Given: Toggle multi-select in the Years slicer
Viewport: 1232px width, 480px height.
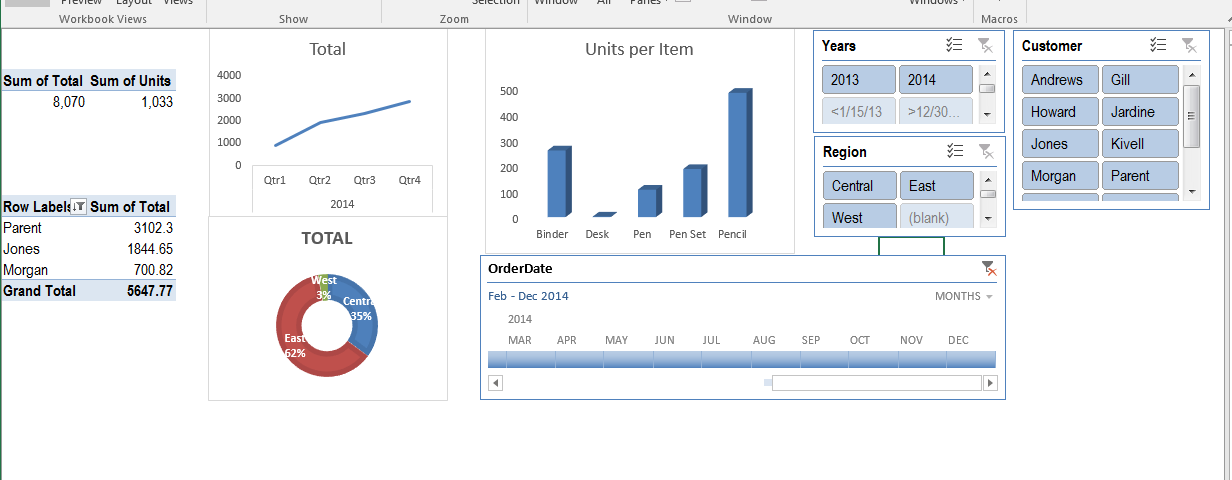Looking at the screenshot, I should click(x=954, y=45).
